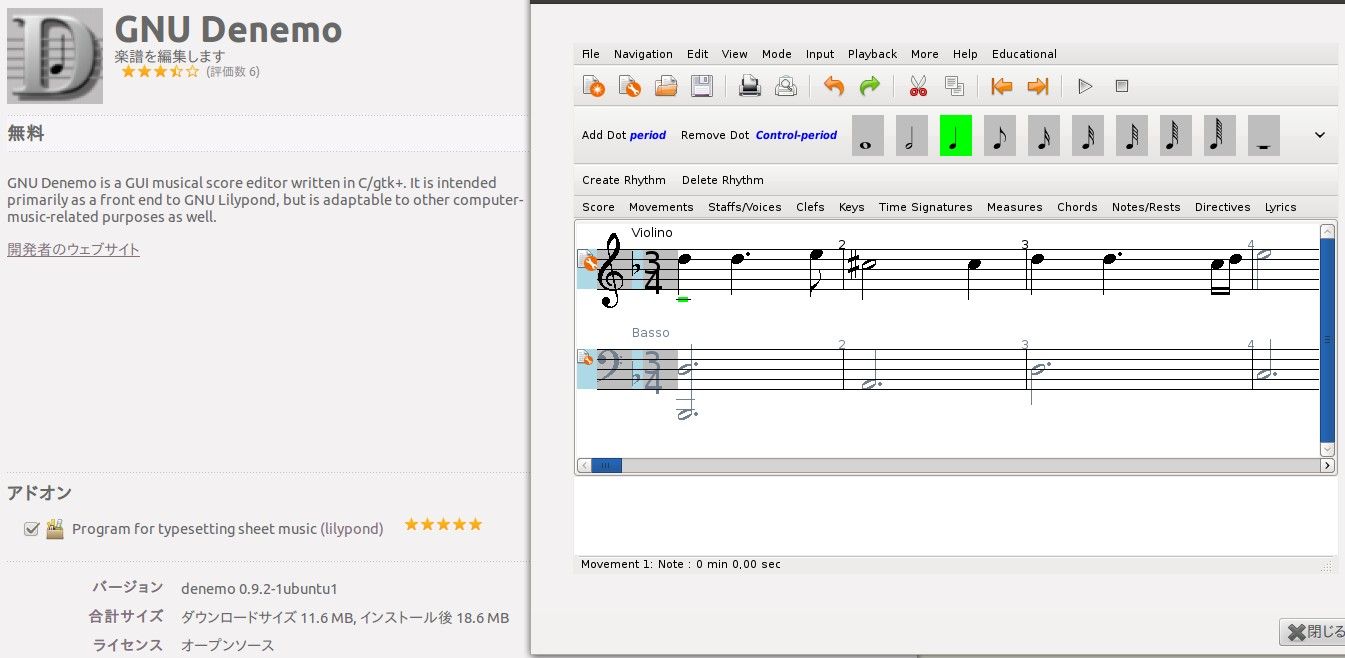Open the Navigation menu
This screenshot has width=1345, height=658.
click(x=643, y=54)
